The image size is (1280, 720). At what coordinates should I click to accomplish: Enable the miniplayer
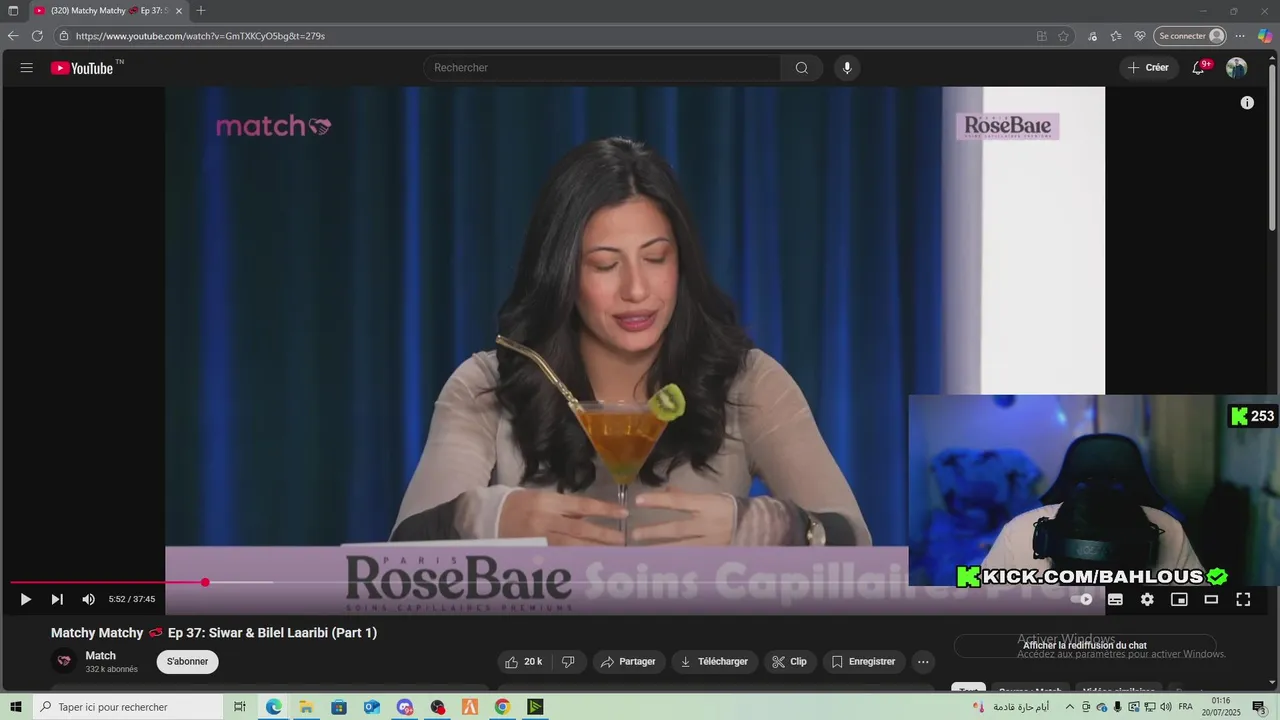[1179, 599]
